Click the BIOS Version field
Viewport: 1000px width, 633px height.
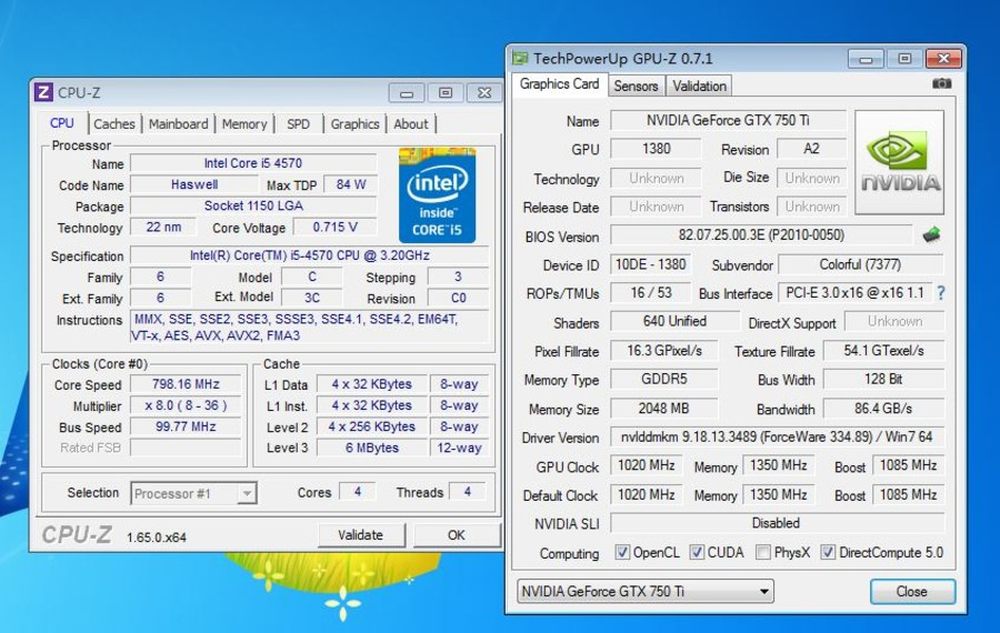pyautogui.click(x=761, y=235)
